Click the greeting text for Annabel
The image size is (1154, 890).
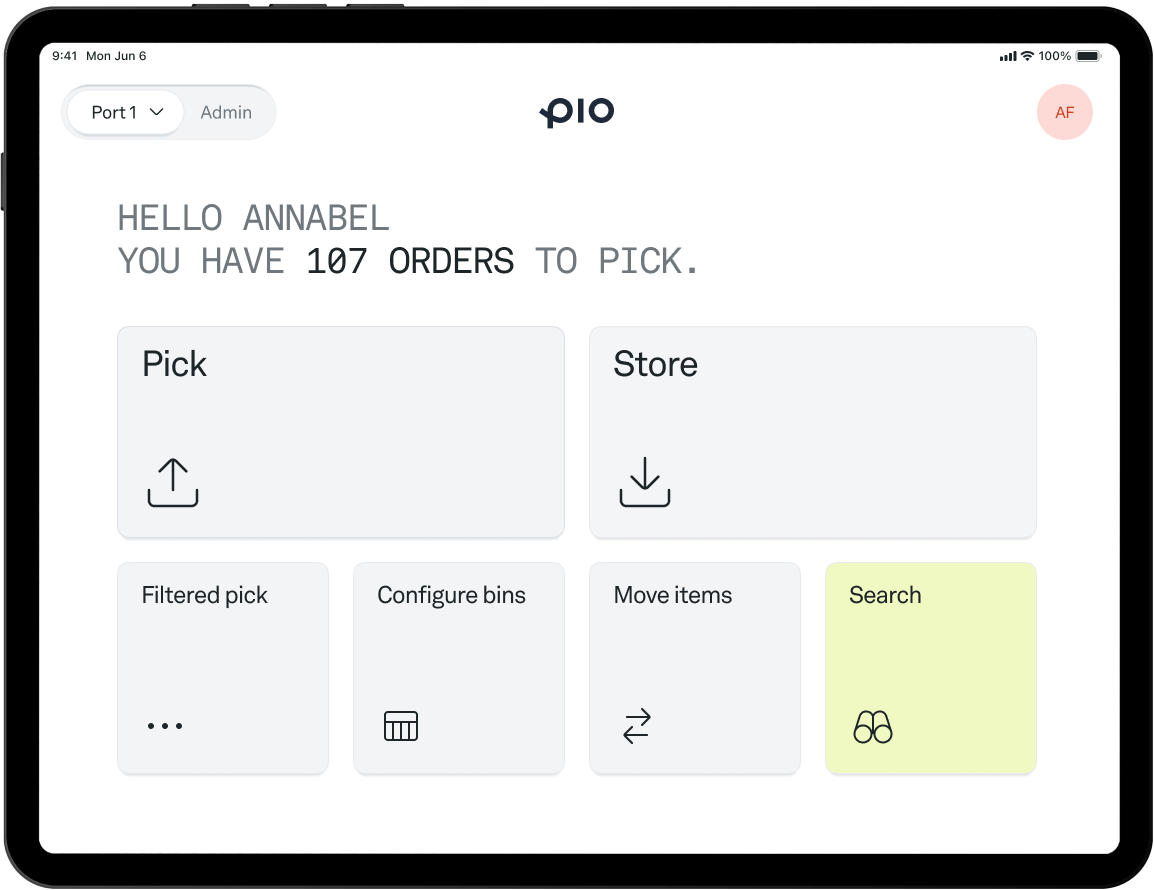(x=253, y=218)
